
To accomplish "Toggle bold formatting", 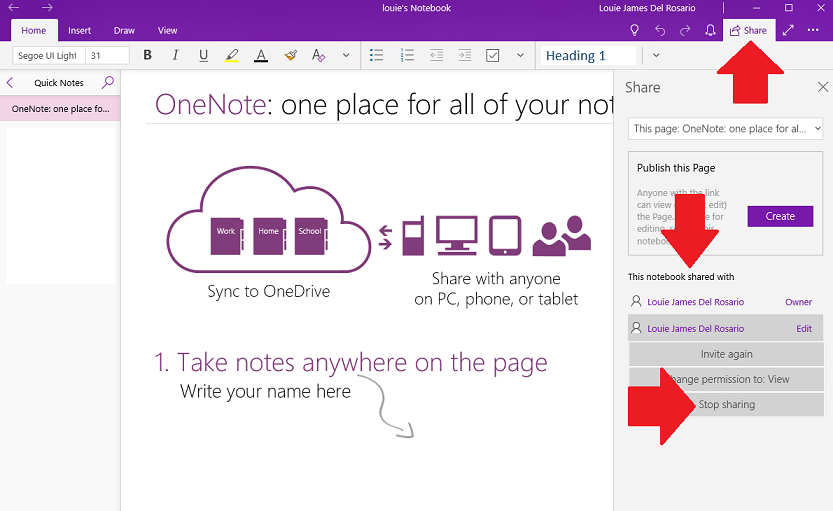I will click(148, 55).
